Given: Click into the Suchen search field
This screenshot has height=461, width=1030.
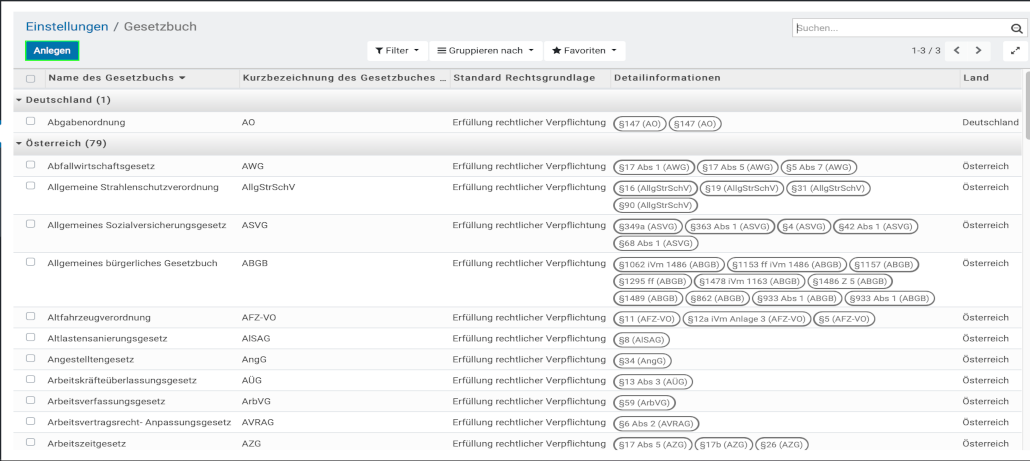Looking at the screenshot, I should (900, 29).
